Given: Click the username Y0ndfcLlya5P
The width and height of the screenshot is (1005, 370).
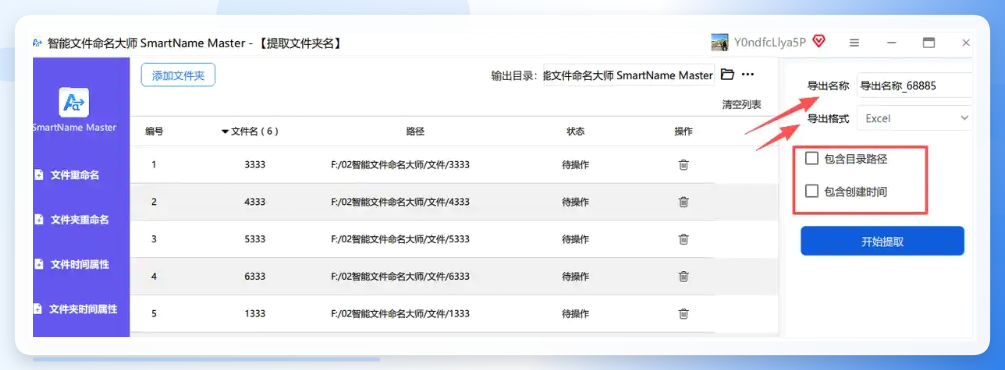Looking at the screenshot, I should click(770, 42).
